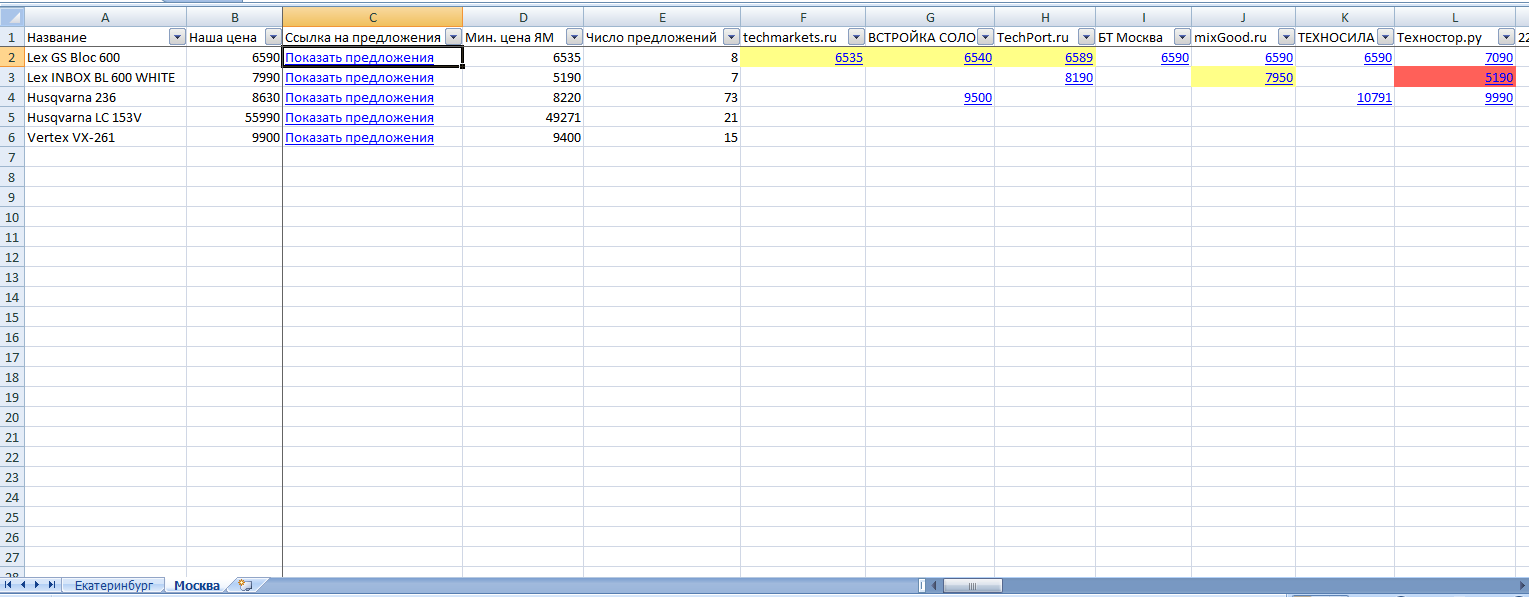1529x597 pixels.
Task: Click price link 6540 in column G
Action: (x=978, y=58)
